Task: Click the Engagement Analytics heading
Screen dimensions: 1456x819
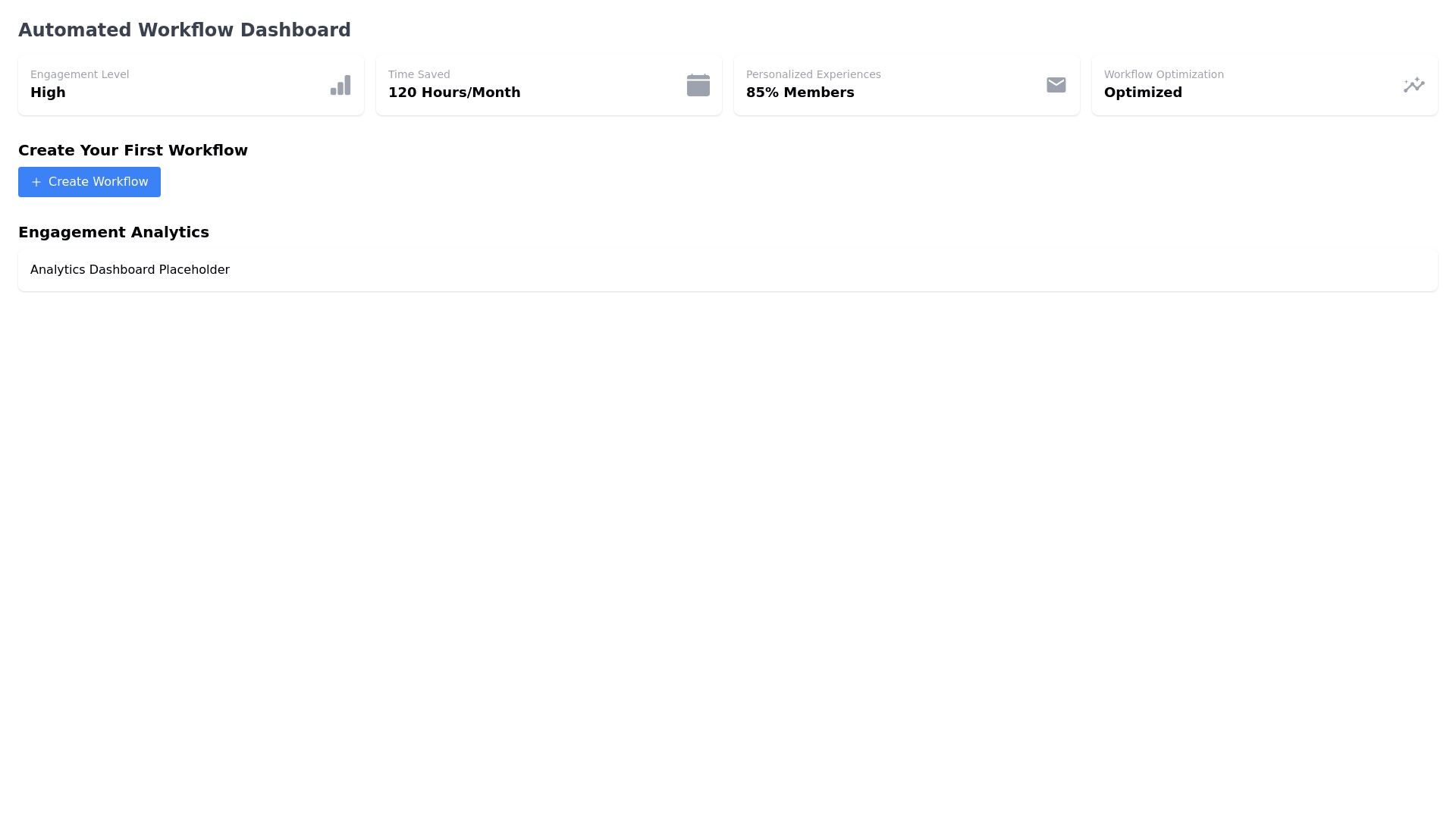Action: click(x=114, y=232)
